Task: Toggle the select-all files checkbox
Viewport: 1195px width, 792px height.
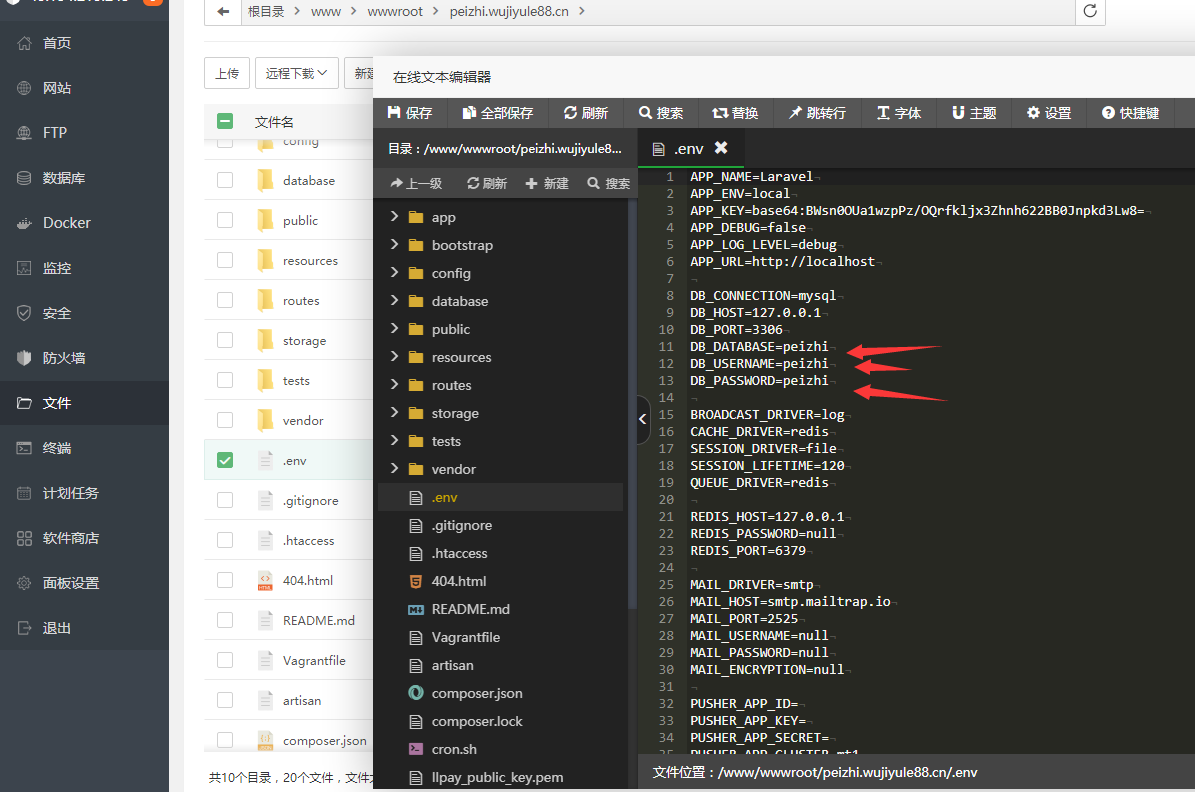Action: pos(225,121)
